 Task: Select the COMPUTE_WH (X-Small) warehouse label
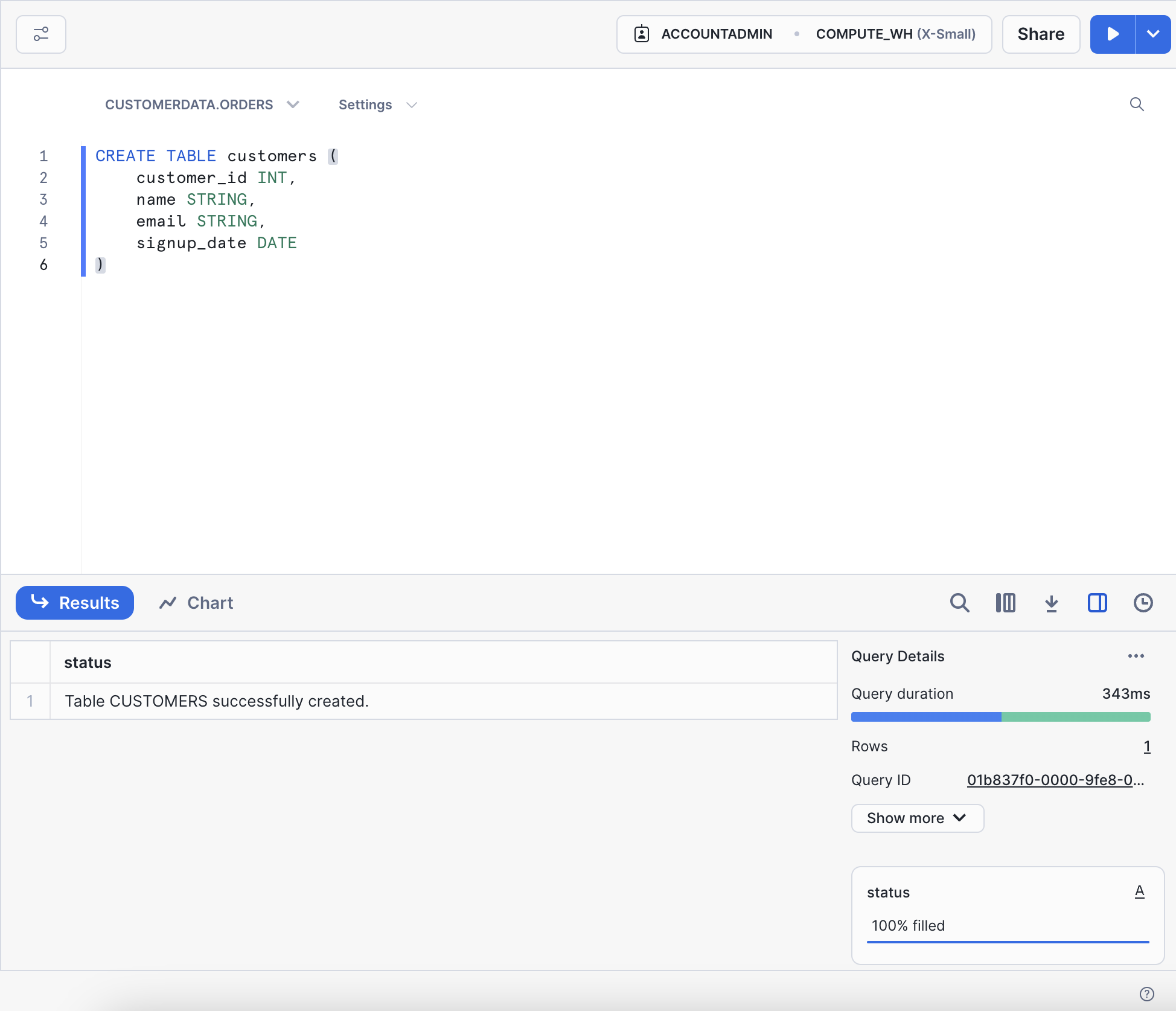(895, 34)
